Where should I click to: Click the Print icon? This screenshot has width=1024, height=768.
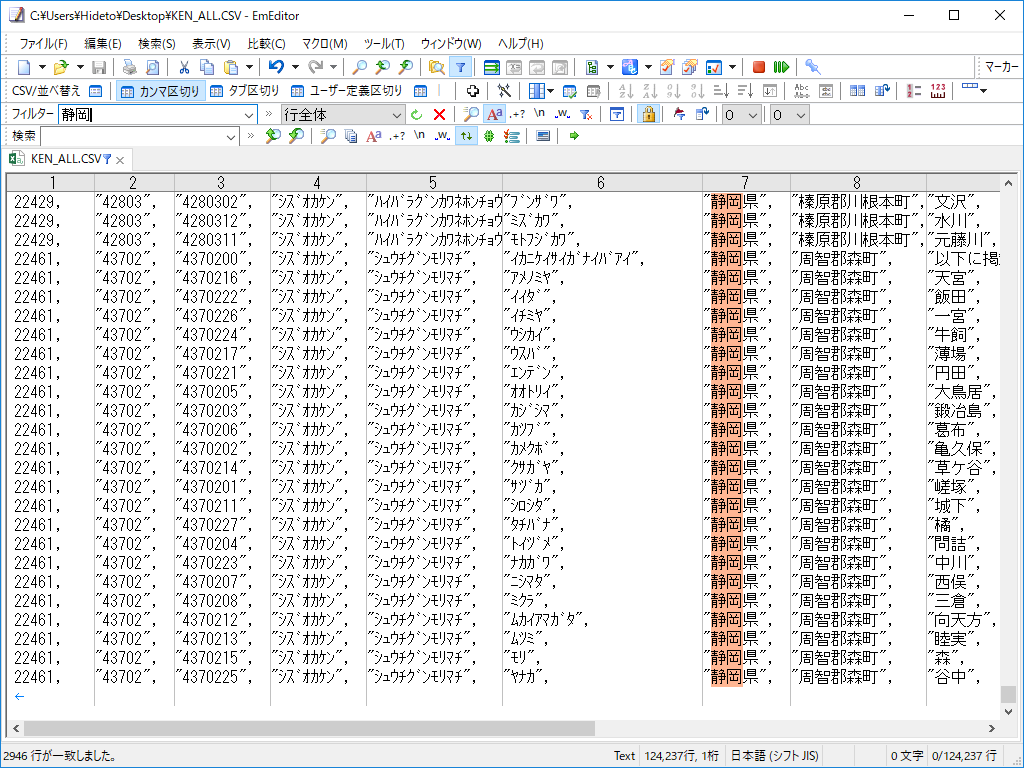tap(130, 67)
